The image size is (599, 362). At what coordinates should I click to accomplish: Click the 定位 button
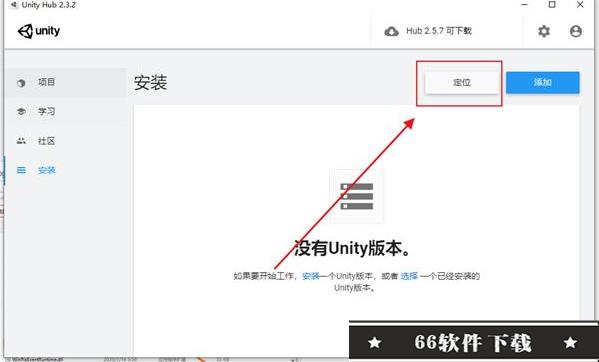coord(462,82)
